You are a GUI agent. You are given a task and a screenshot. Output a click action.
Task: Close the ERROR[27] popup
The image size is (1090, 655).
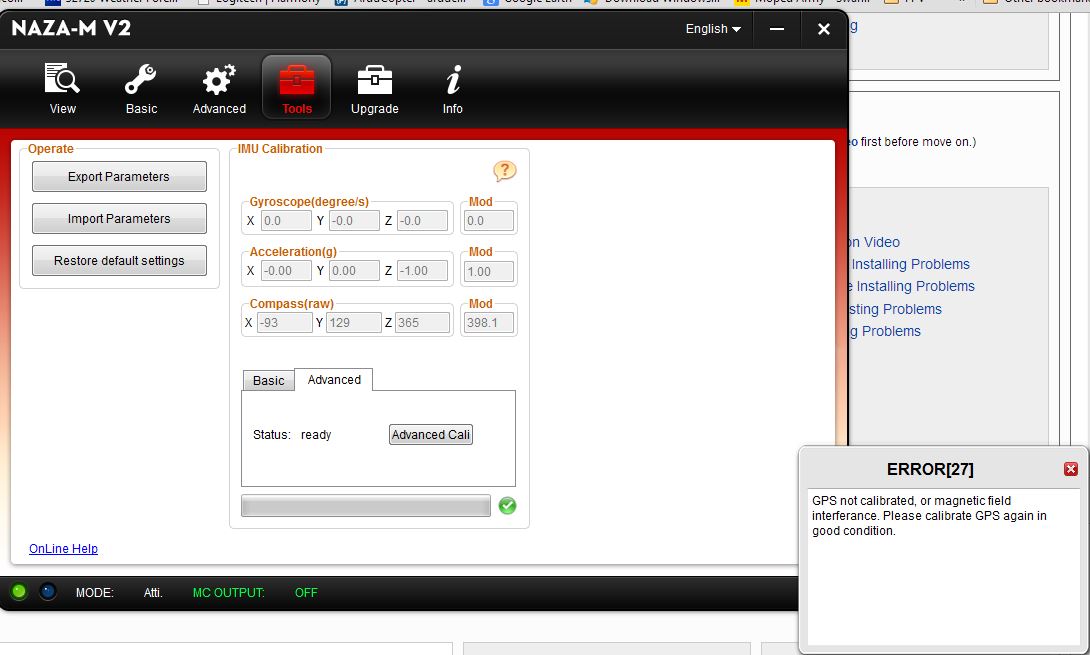pos(1071,469)
